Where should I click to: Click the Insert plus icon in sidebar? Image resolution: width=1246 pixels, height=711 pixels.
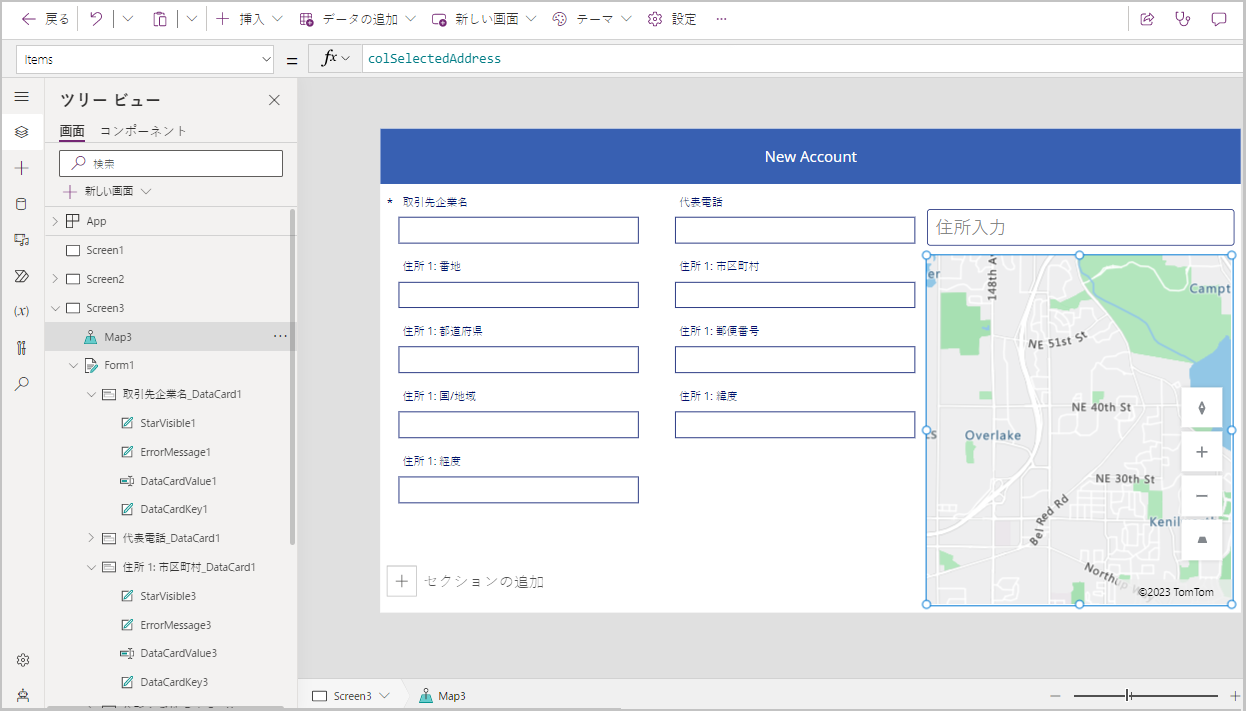pyautogui.click(x=22, y=168)
